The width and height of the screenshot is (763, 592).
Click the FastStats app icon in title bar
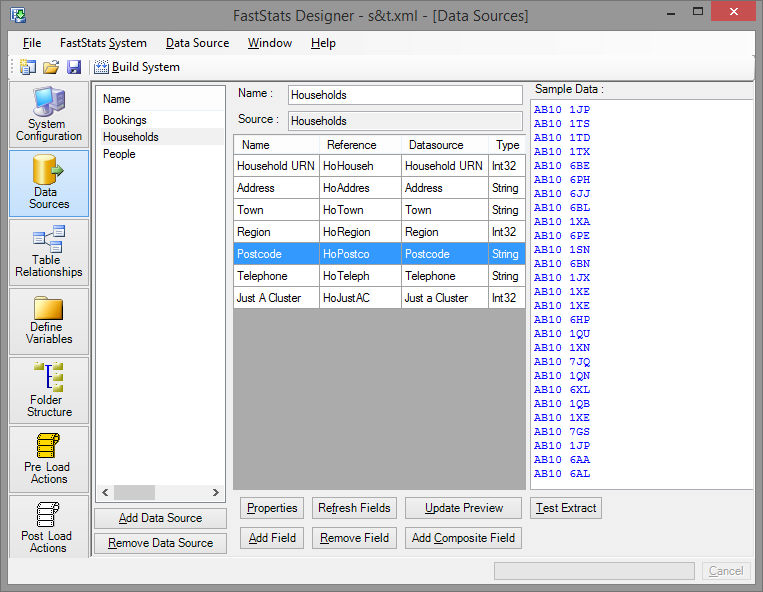(x=18, y=15)
